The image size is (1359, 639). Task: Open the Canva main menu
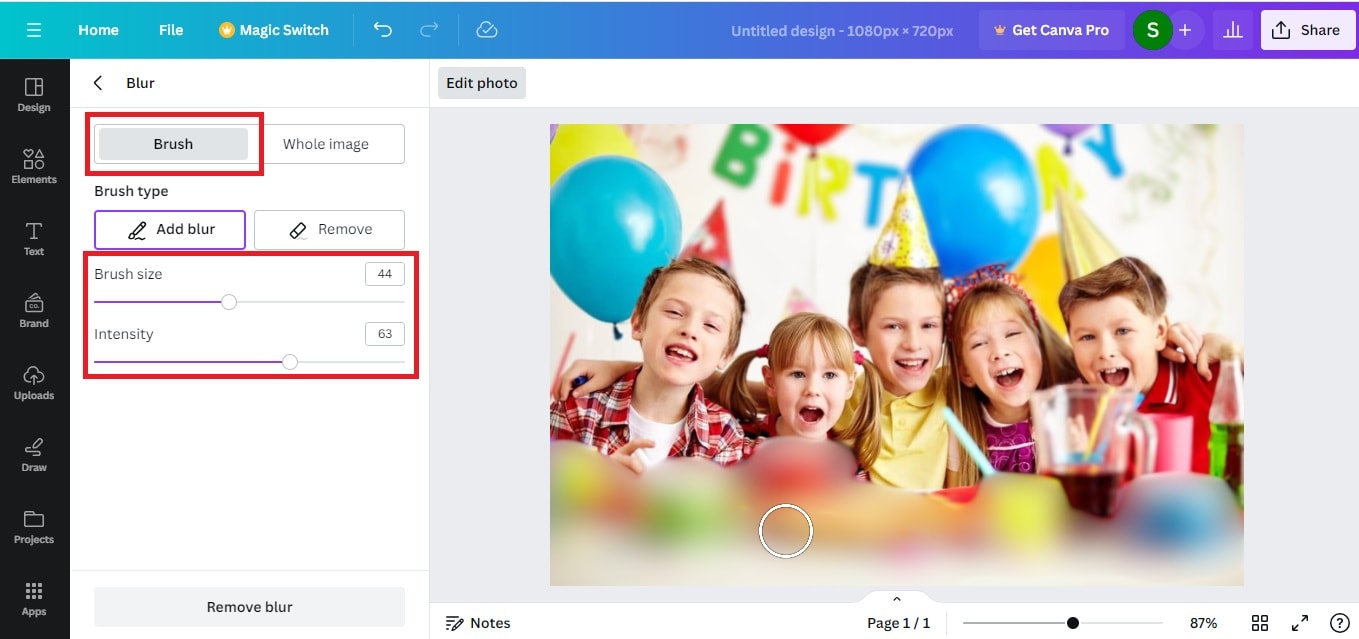coord(33,29)
